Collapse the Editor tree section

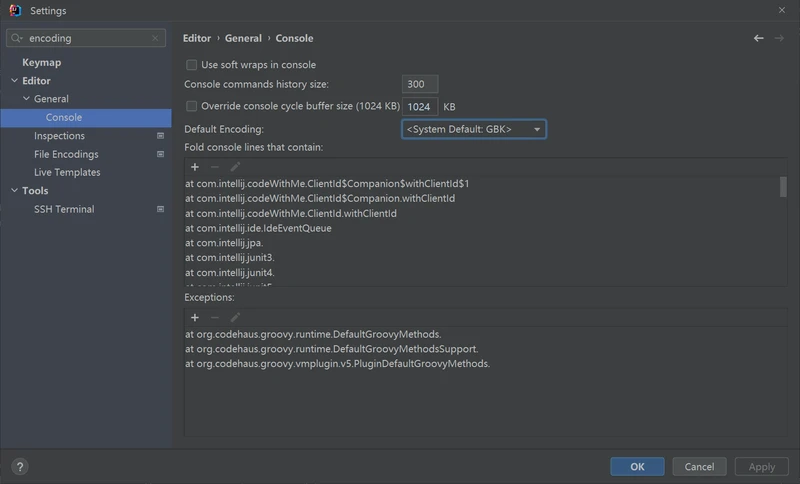14,81
